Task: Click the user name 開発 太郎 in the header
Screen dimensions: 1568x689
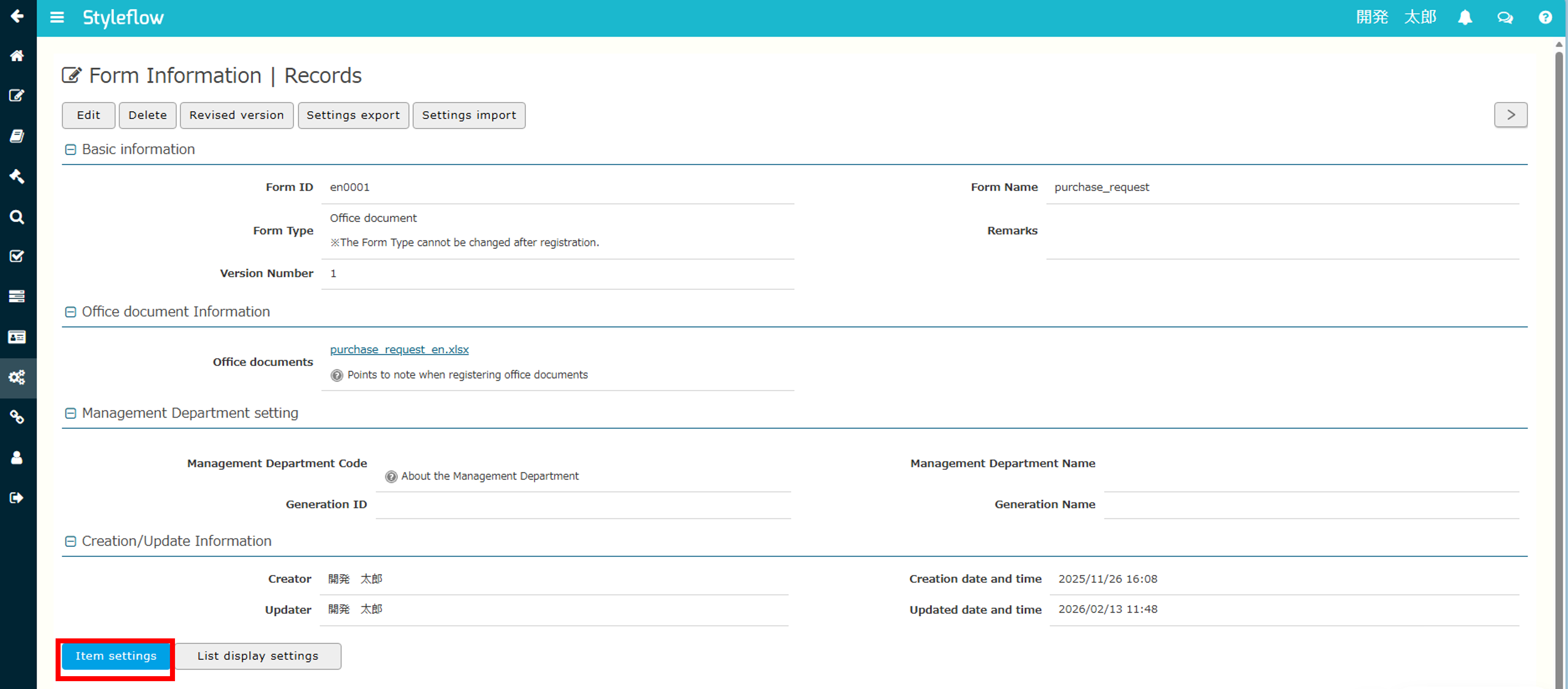Action: 1396,17
